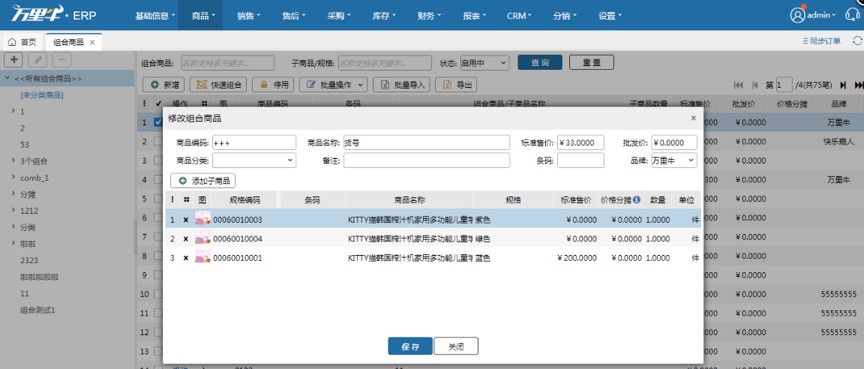Check the checkbox in background row 2
The width and height of the screenshot is (864, 369).
point(158,142)
